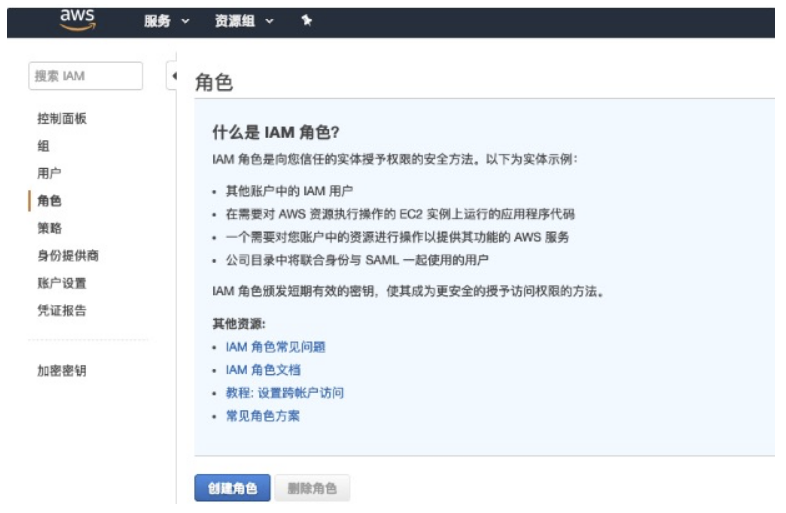
Task: Open the 服务 dropdown menu
Action: tap(166, 21)
